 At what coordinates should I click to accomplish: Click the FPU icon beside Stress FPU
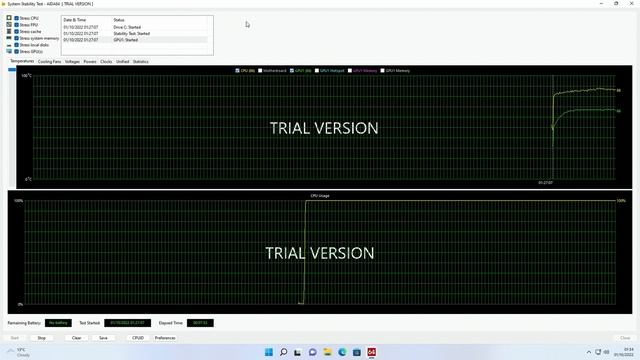[9, 24]
